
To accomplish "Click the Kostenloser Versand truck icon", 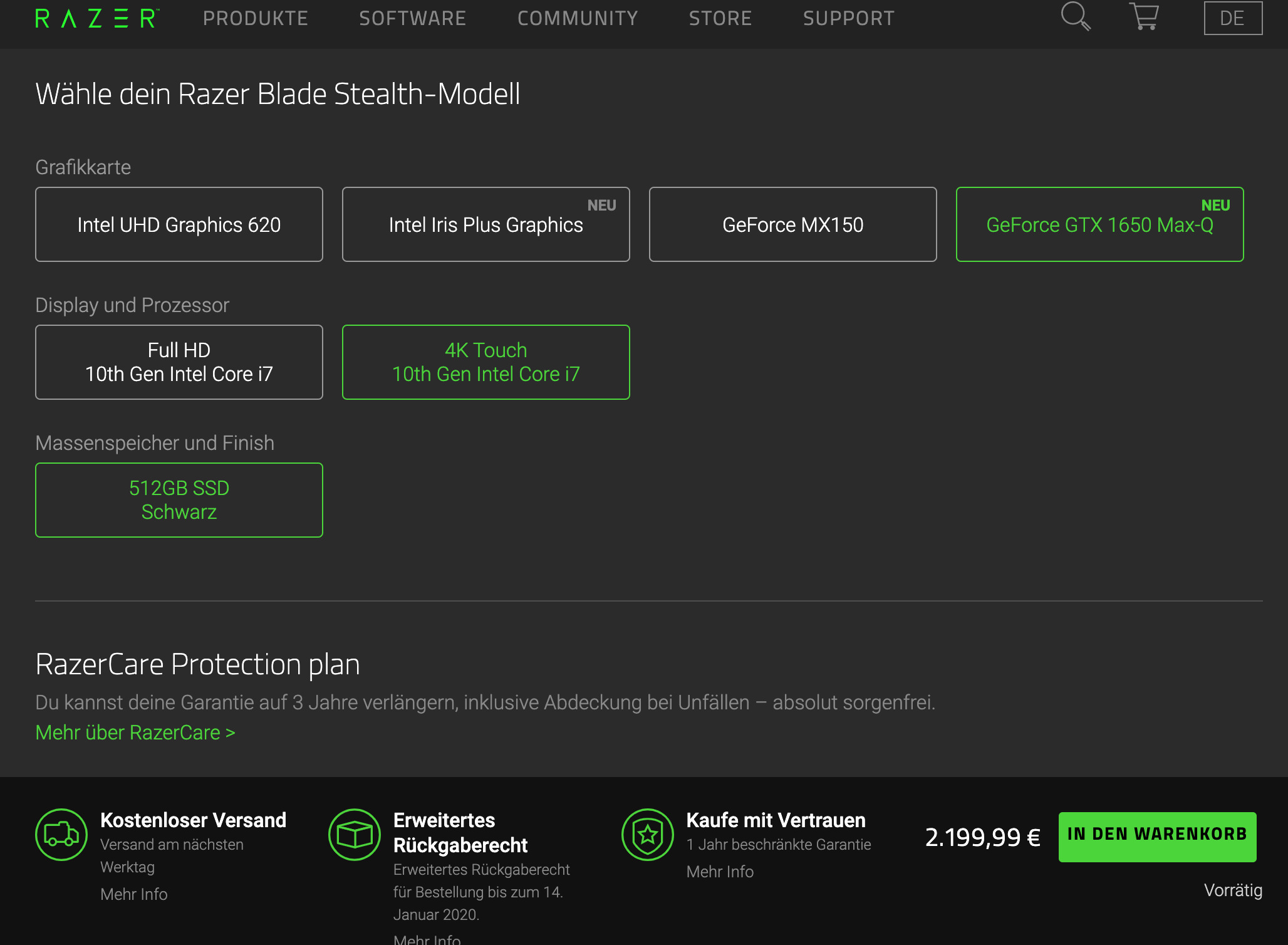I will [61, 835].
